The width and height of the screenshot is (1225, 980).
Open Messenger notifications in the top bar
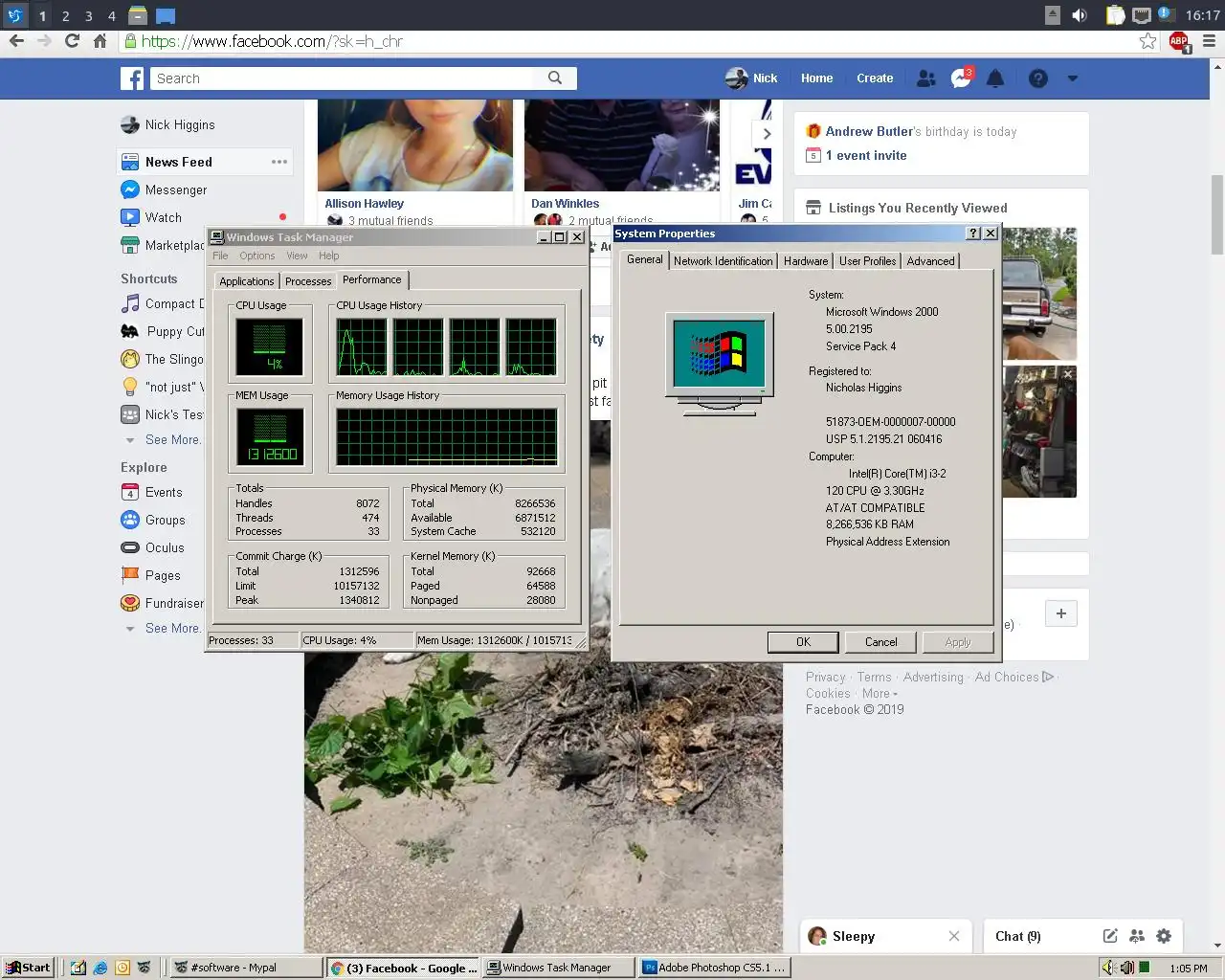tap(961, 78)
